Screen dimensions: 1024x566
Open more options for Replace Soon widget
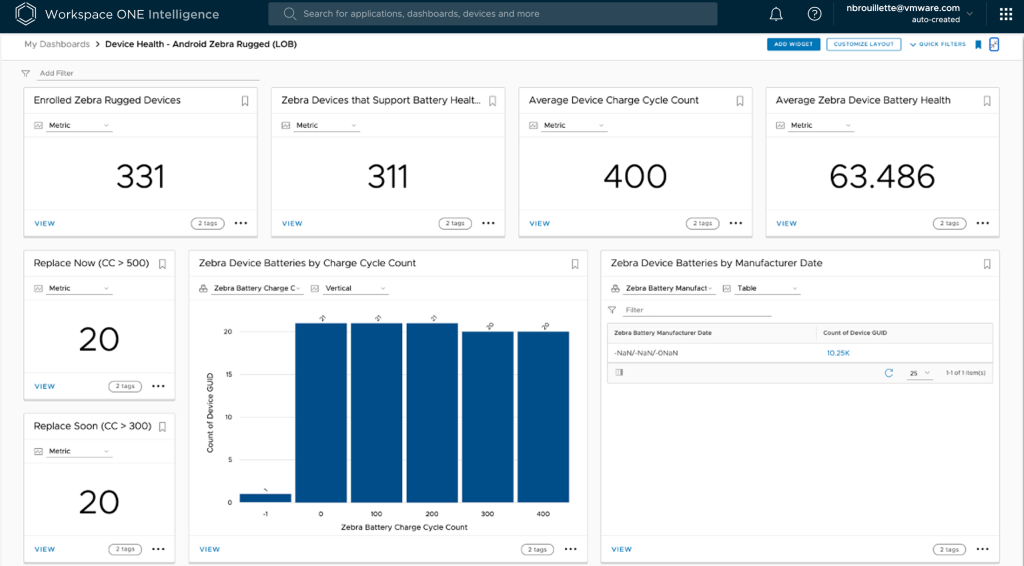point(159,549)
